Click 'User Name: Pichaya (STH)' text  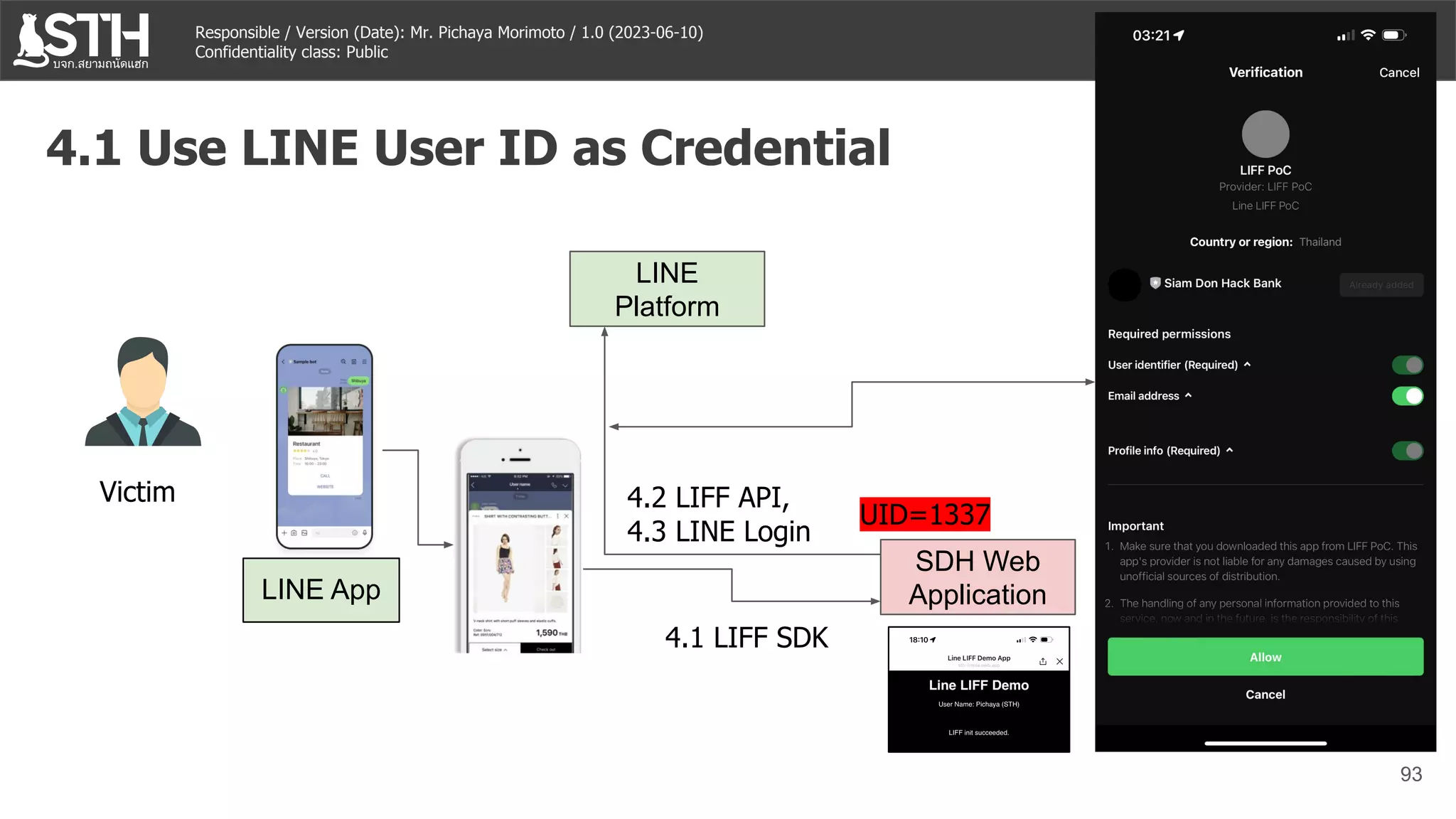click(x=978, y=705)
